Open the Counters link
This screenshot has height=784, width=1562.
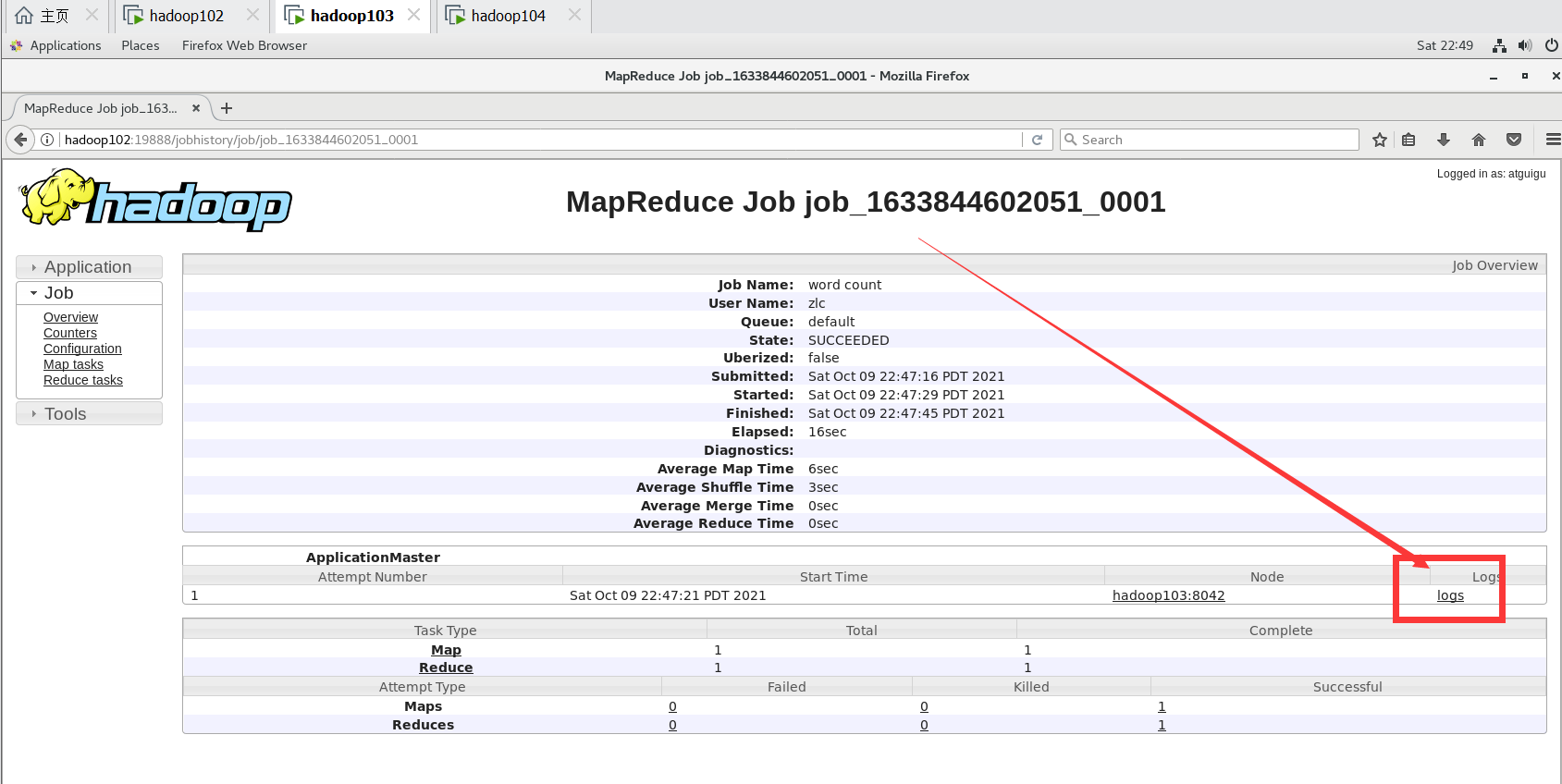pyautogui.click(x=70, y=333)
